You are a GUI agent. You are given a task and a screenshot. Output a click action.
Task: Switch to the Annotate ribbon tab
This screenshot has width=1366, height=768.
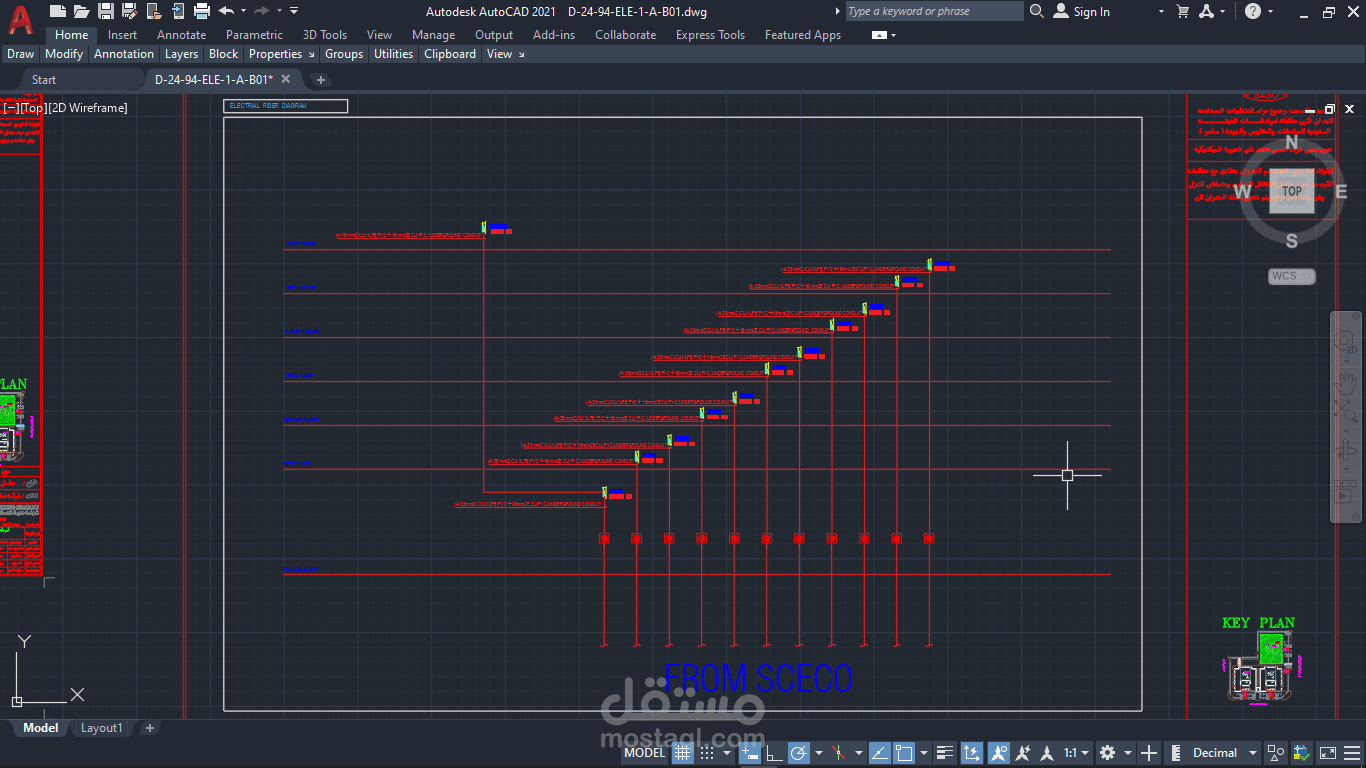tap(181, 35)
